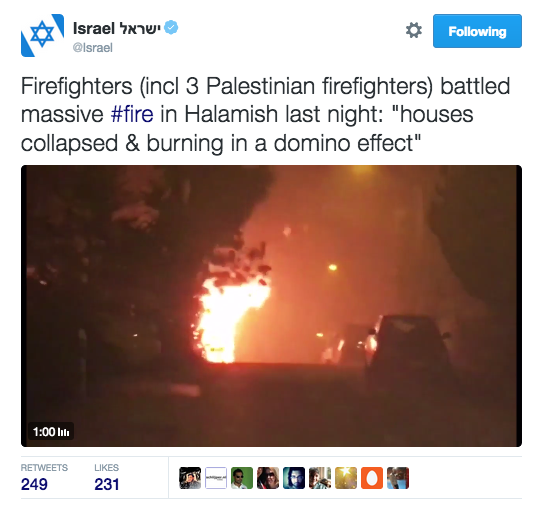
Task: Open the orange egg default avatar
Action: pos(372,478)
